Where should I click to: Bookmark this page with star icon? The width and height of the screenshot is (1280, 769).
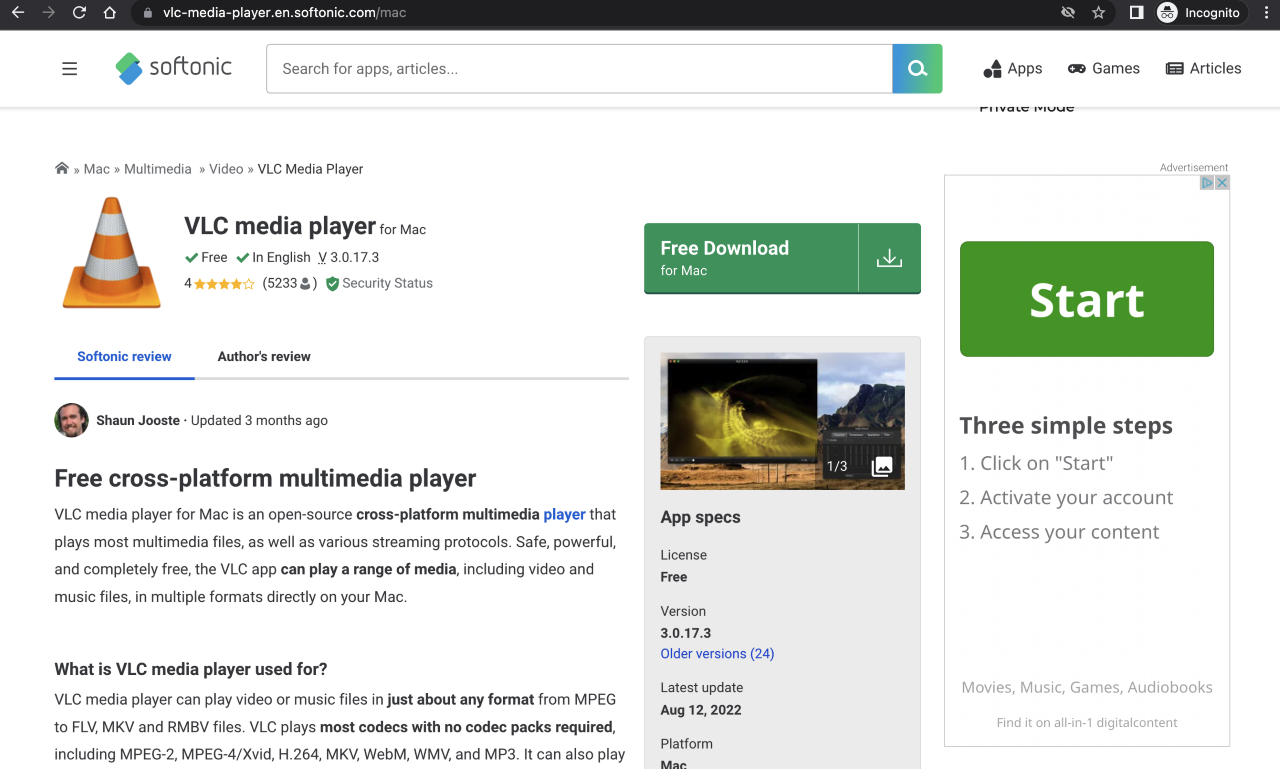1099,13
